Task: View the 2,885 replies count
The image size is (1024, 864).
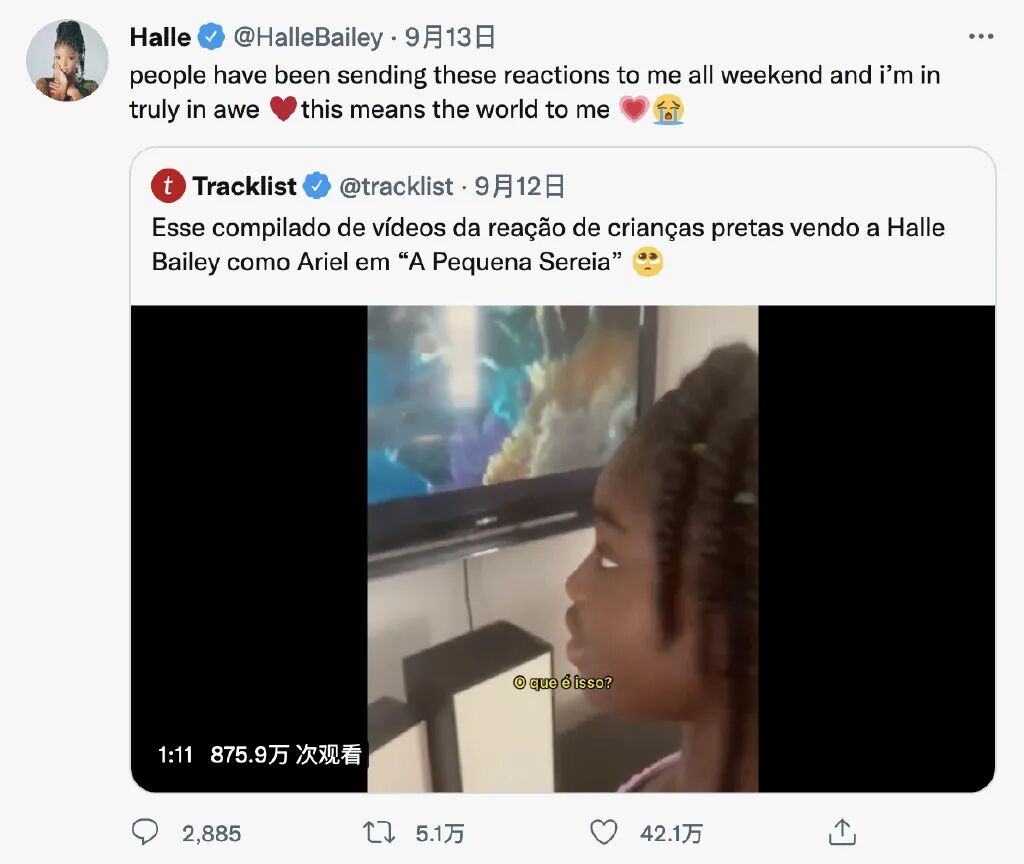Action: pyautogui.click(x=212, y=833)
